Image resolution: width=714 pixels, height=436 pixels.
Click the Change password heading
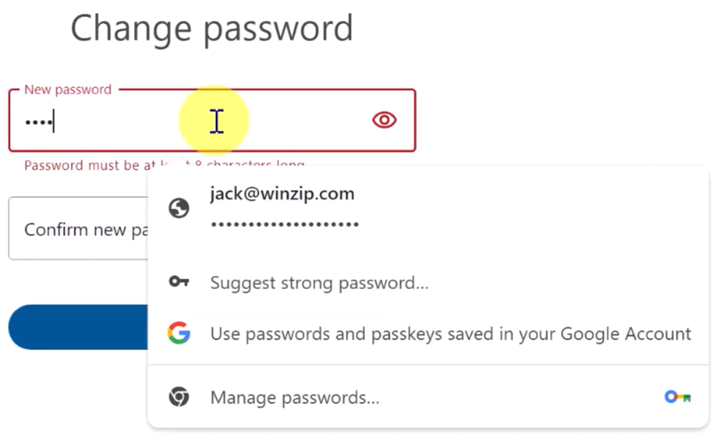click(x=211, y=28)
